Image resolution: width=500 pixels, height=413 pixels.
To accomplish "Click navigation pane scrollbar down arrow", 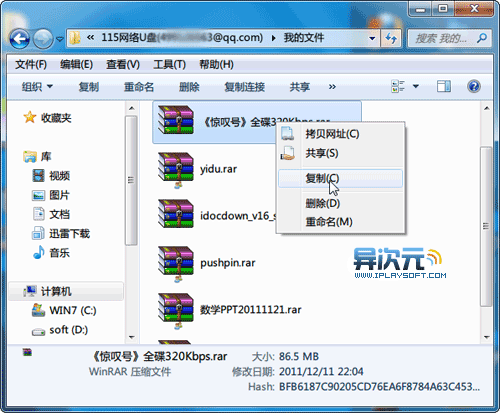I will point(132,337).
